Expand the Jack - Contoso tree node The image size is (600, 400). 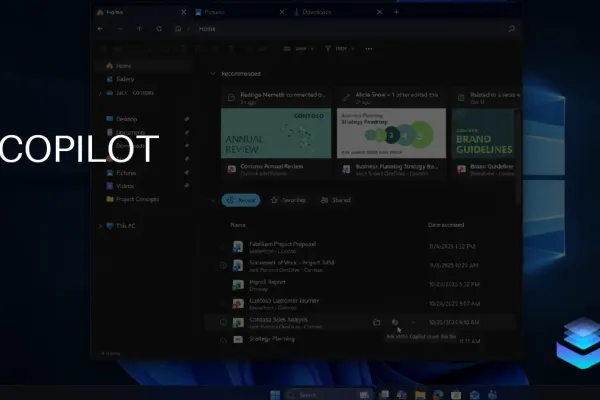(100, 93)
